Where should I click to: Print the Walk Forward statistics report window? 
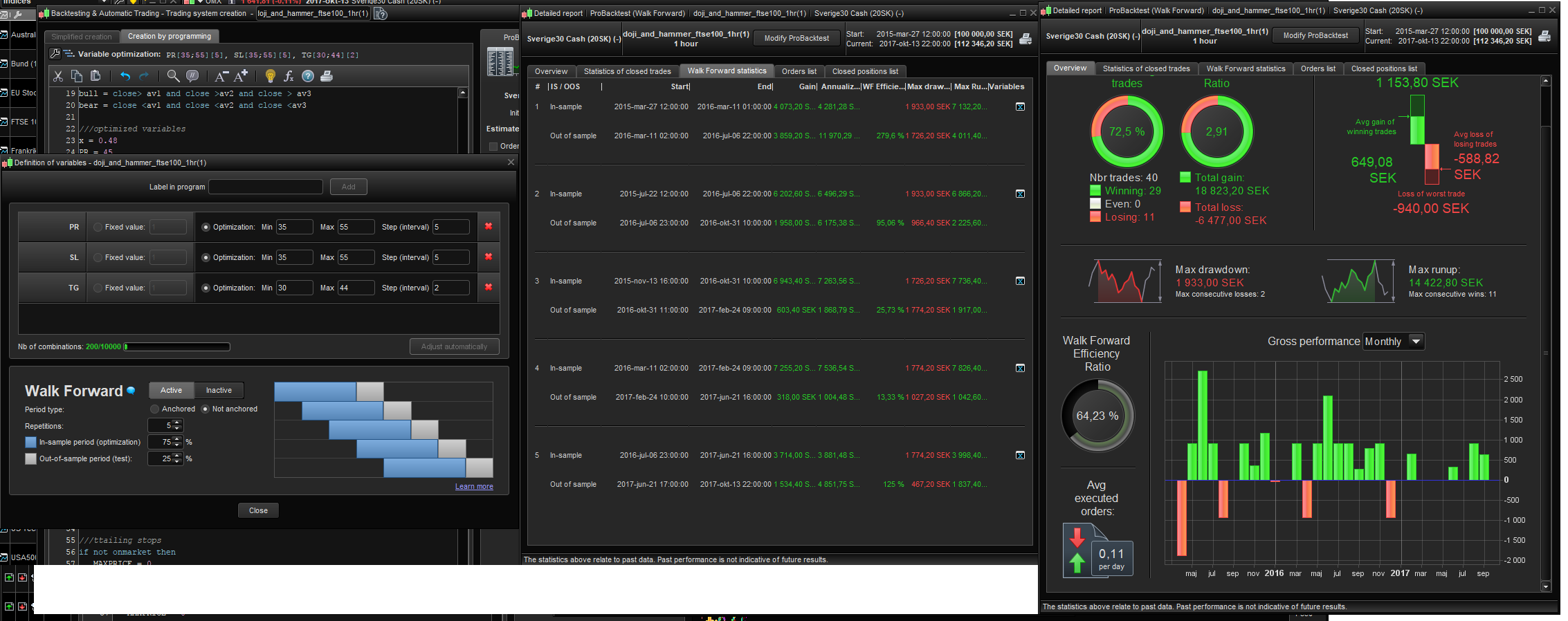(1025, 39)
